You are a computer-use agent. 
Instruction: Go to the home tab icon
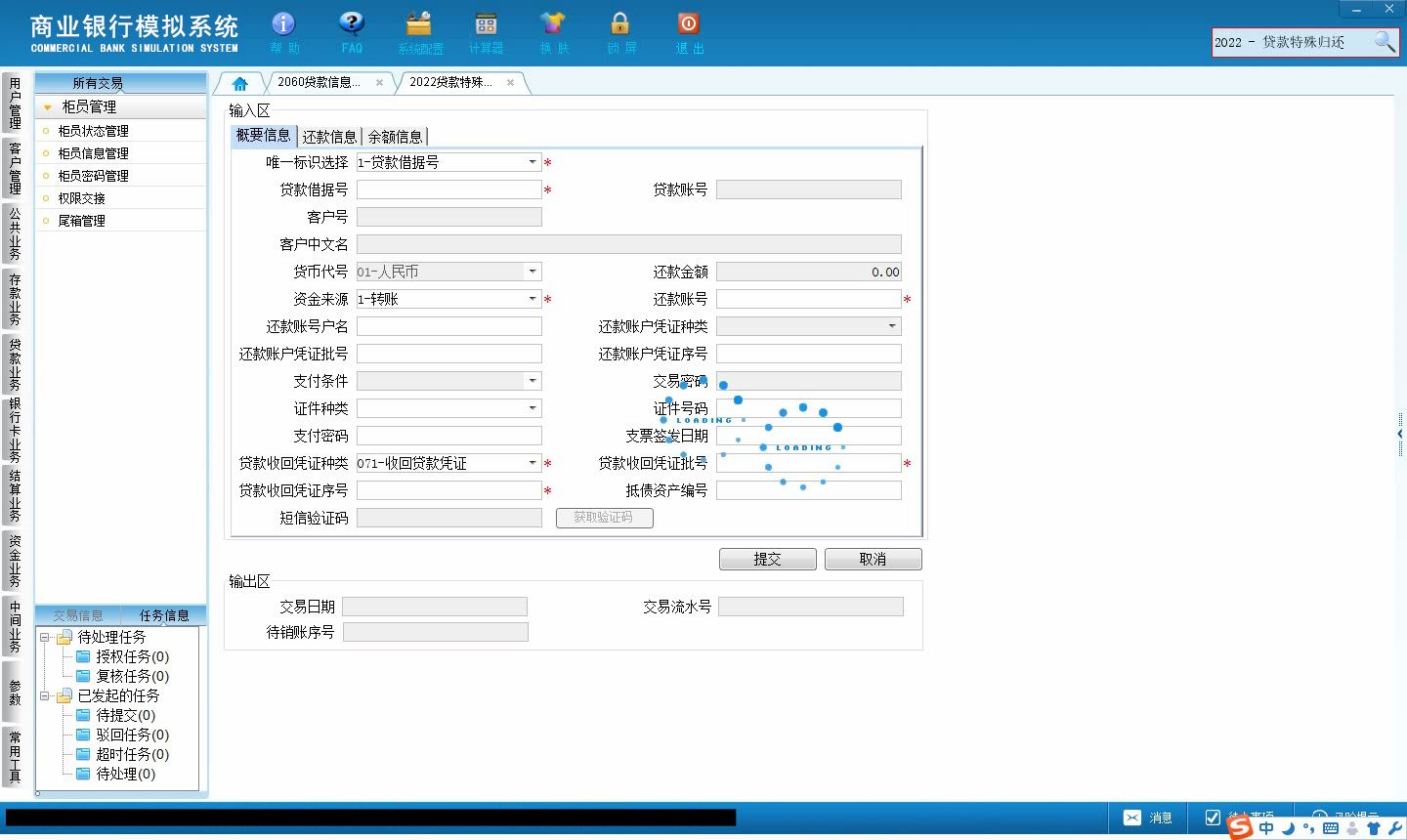tap(240, 83)
